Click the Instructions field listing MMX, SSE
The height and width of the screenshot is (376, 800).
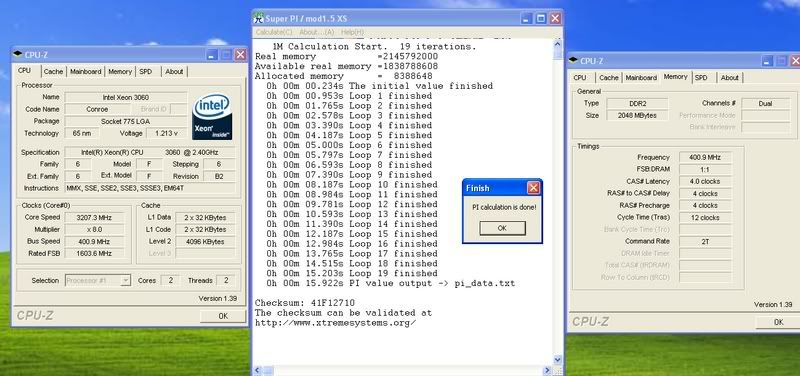click(150, 188)
